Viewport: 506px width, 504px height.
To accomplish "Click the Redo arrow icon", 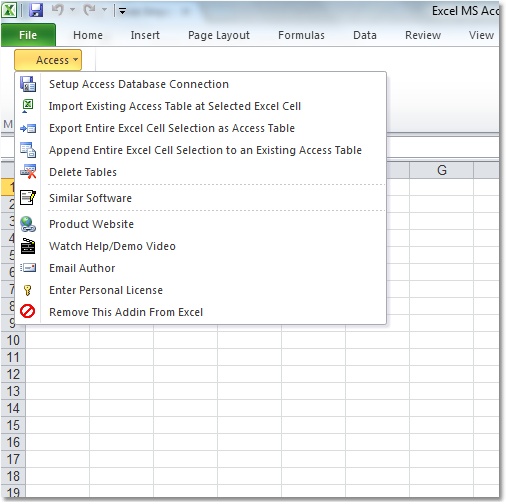I will pyautogui.click(x=90, y=10).
